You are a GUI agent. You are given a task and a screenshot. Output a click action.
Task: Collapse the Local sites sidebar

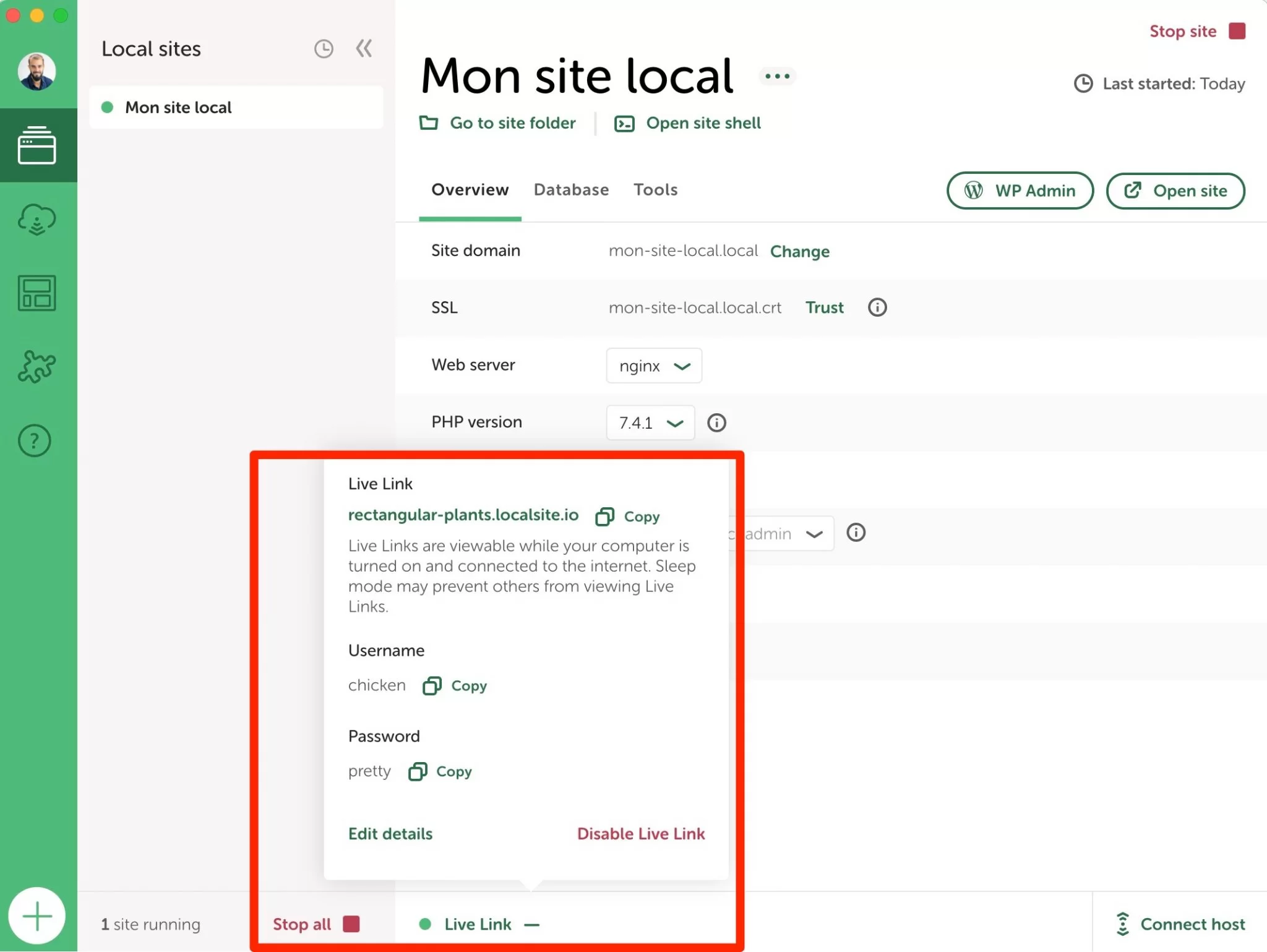pyautogui.click(x=364, y=48)
